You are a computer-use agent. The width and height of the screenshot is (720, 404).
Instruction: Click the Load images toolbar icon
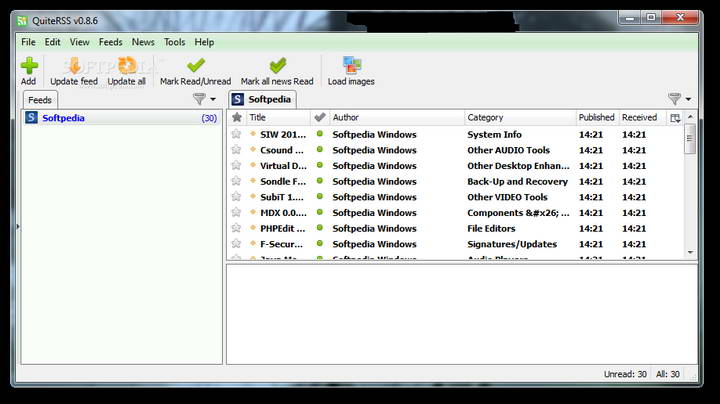(x=352, y=66)
